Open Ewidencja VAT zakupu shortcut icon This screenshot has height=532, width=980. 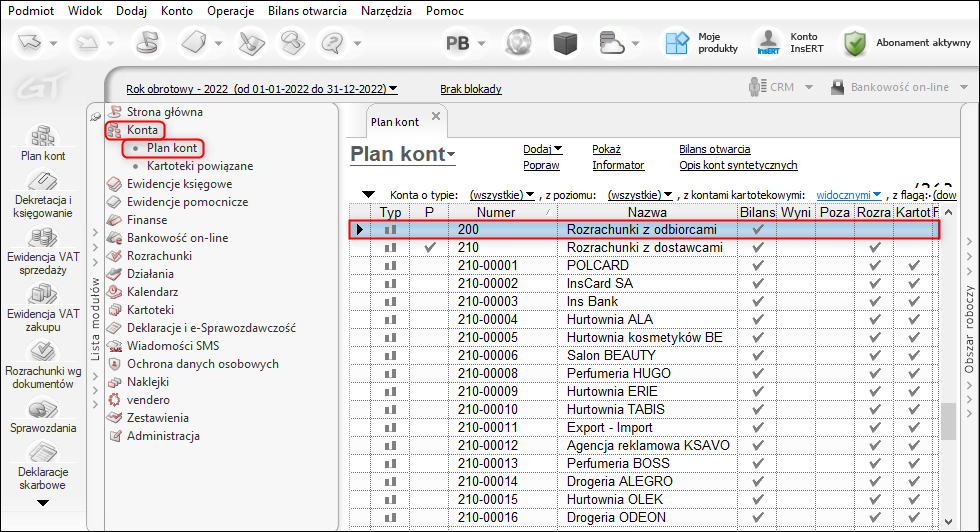click(x=42, y=294)
